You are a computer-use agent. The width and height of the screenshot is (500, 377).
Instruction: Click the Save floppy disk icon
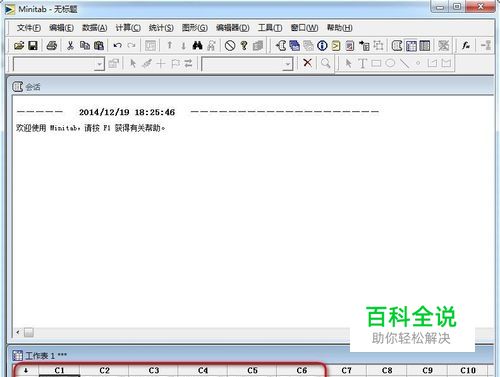(x=33, y=46)
